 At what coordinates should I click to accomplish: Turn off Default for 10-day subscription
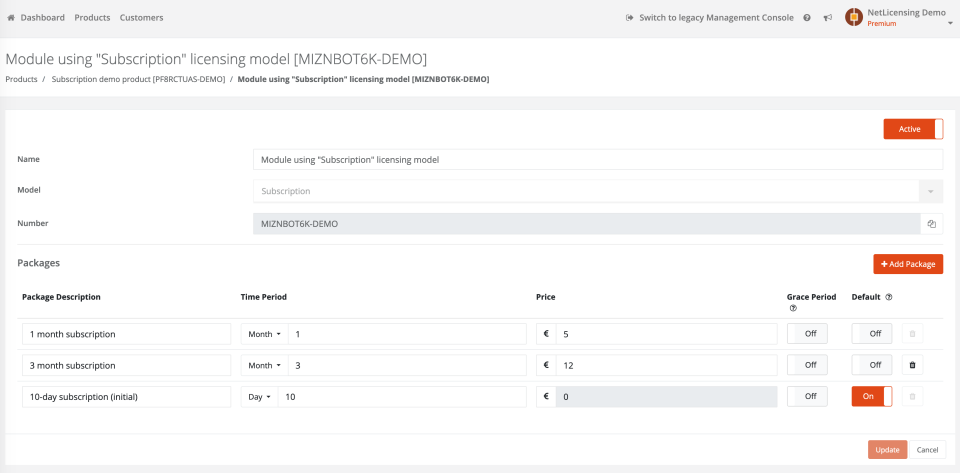[871, 397]
